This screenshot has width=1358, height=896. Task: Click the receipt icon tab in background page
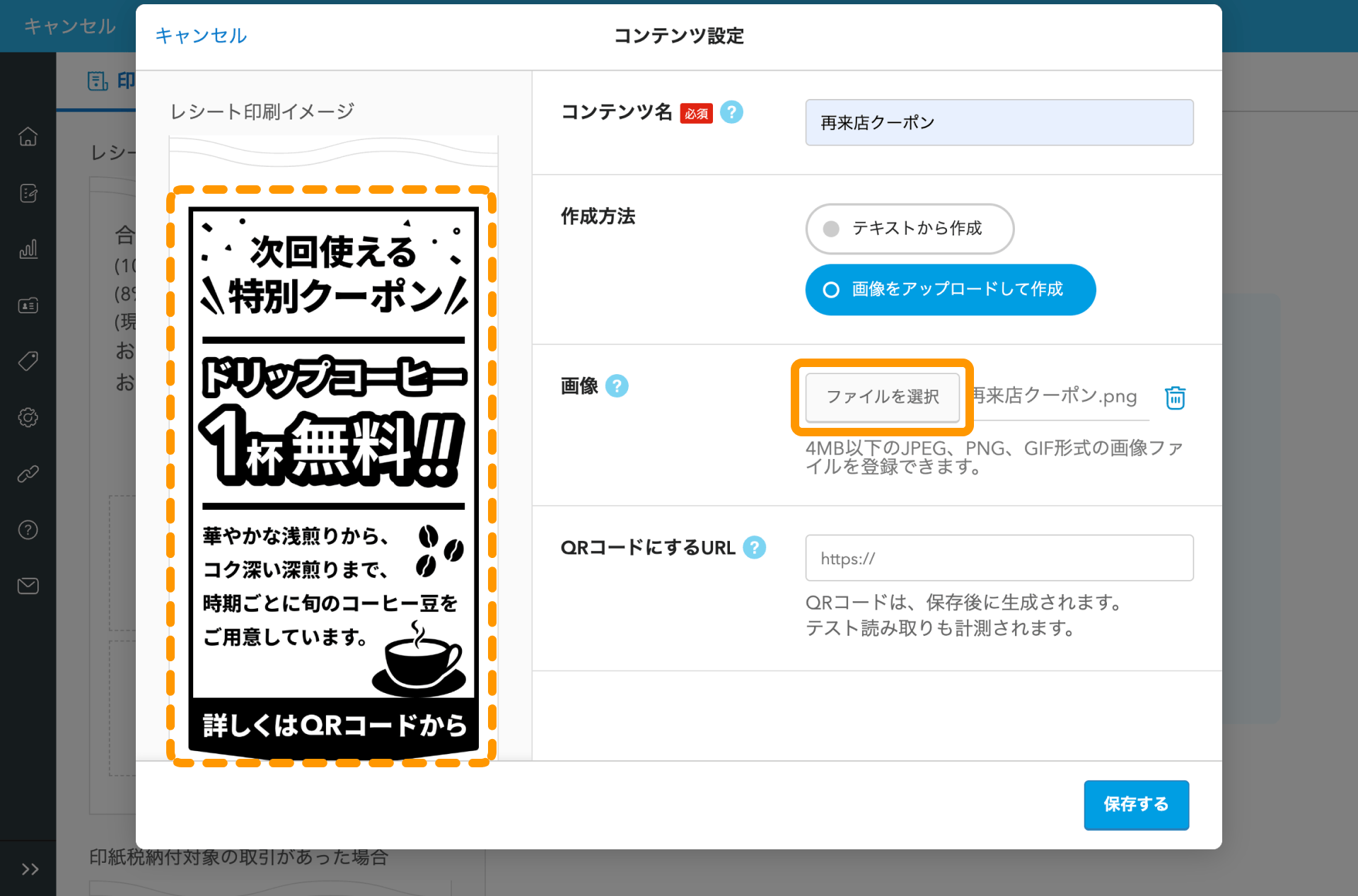click(97, 81)
